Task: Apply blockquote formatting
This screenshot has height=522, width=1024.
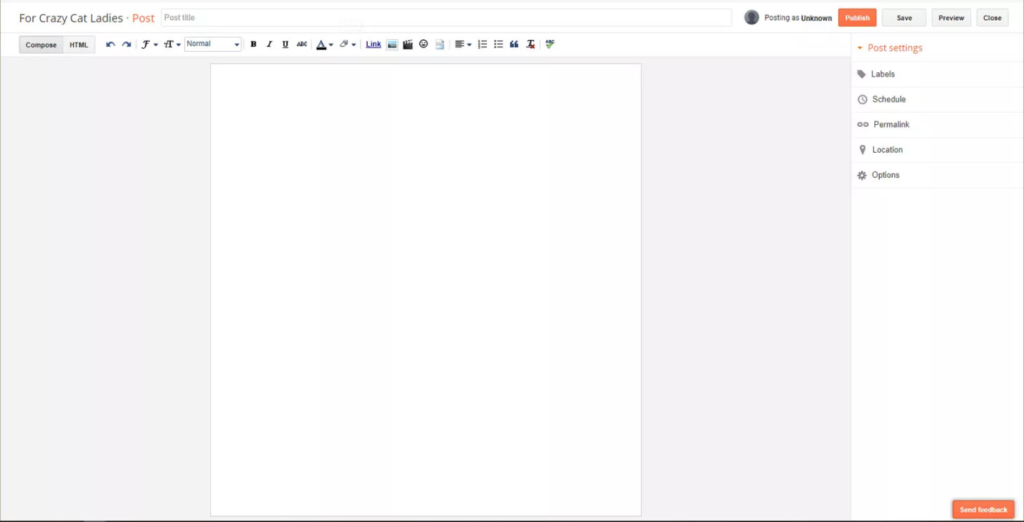Action: (x=514, y=44)
